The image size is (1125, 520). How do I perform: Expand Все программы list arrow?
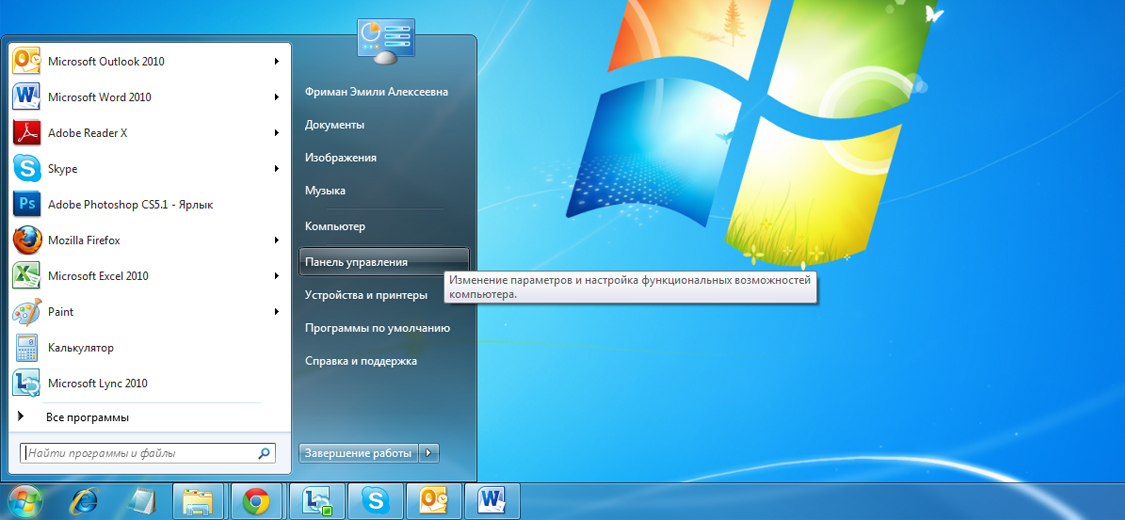point(21,417)
